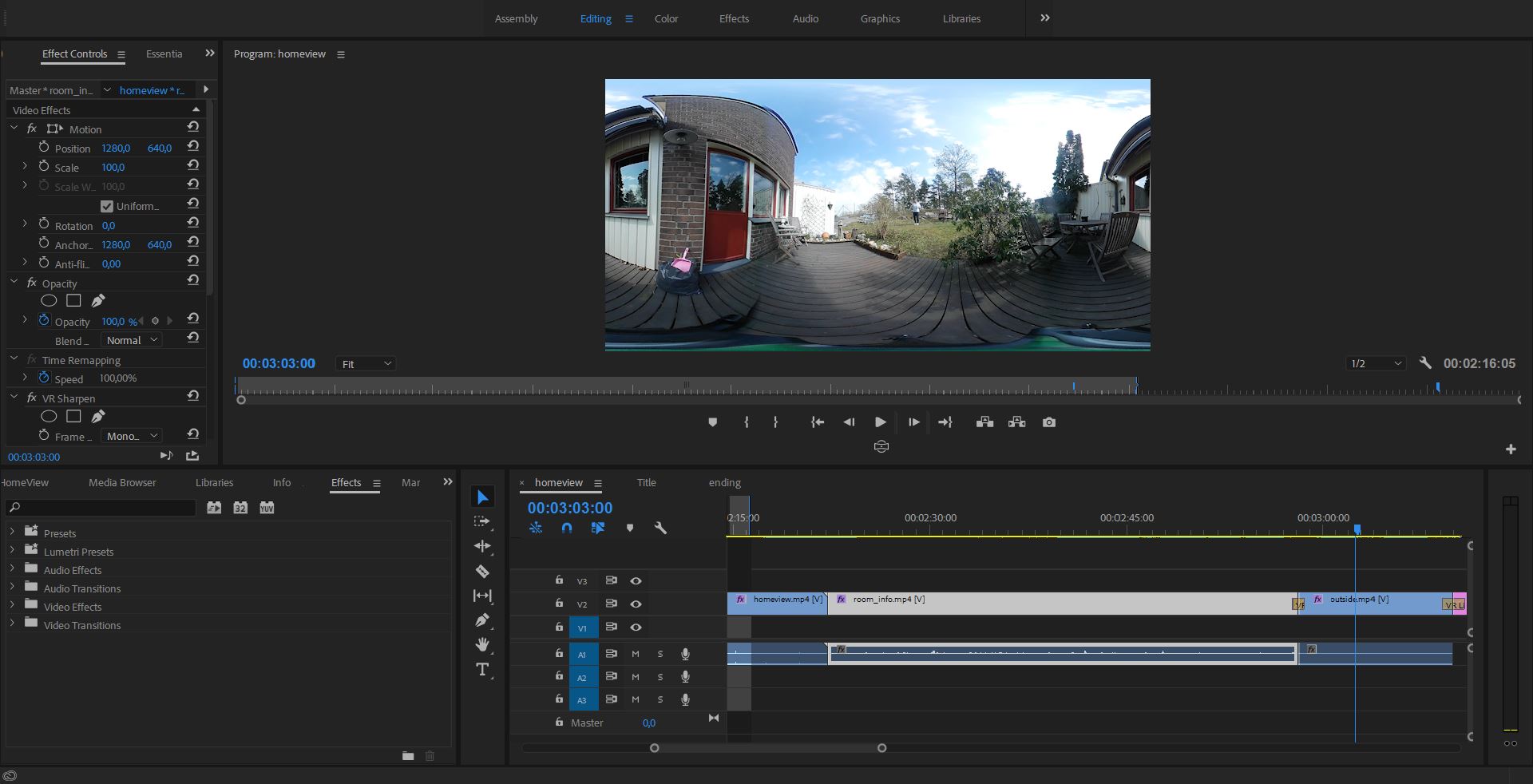Select the Type tool
The width and height of the screenshot is (1533, 784).
coord(482,670)
